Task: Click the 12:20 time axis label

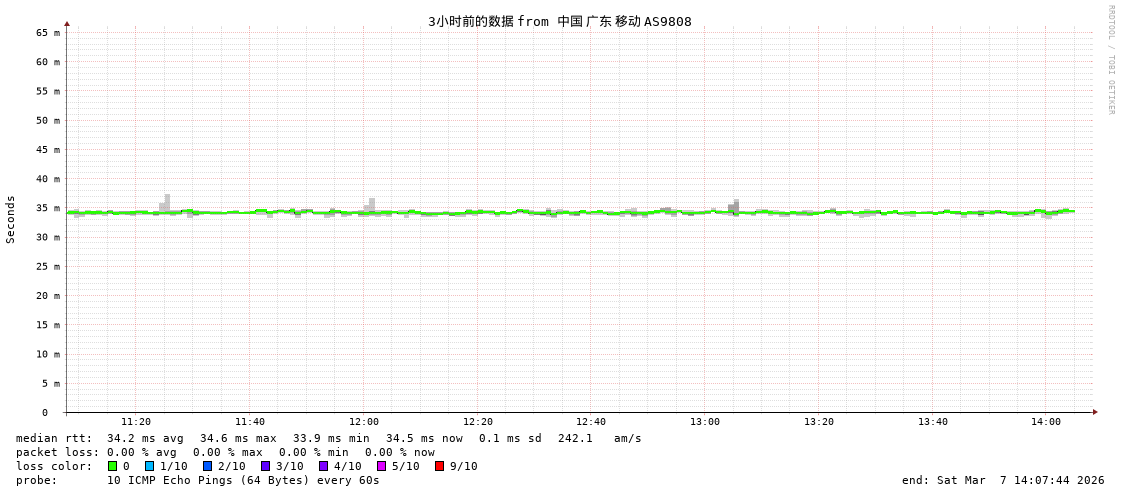Action: pos(477,422)
